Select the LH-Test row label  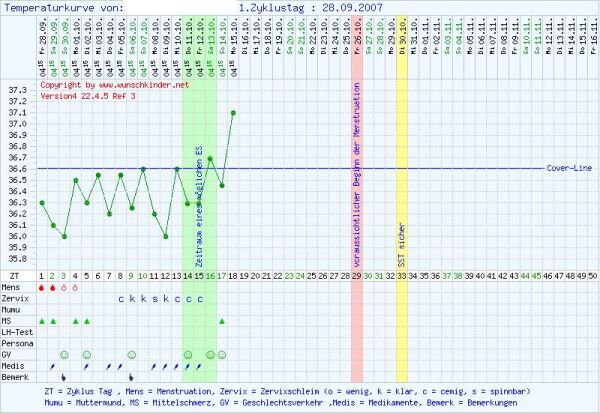point(18,332)
